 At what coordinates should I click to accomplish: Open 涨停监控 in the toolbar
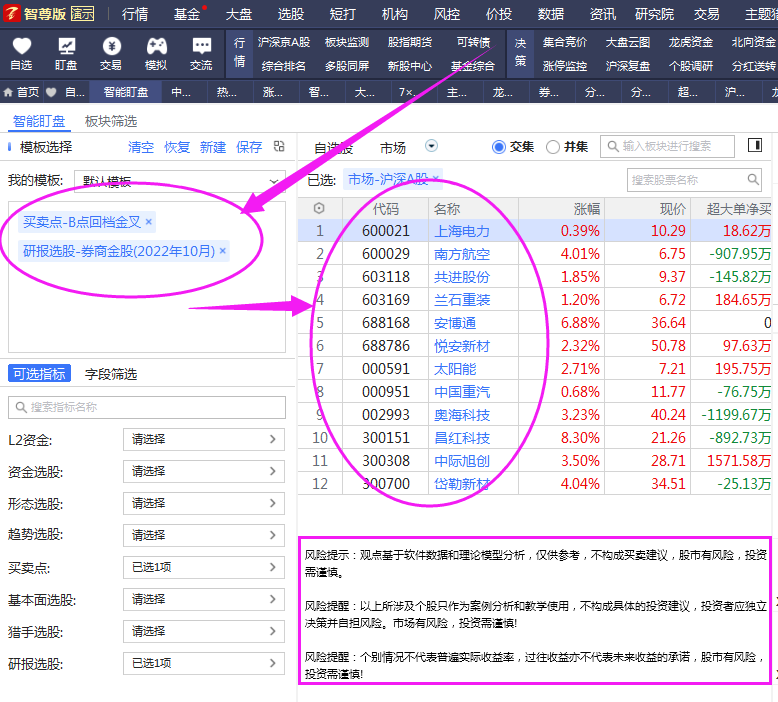tap(565, 65)
